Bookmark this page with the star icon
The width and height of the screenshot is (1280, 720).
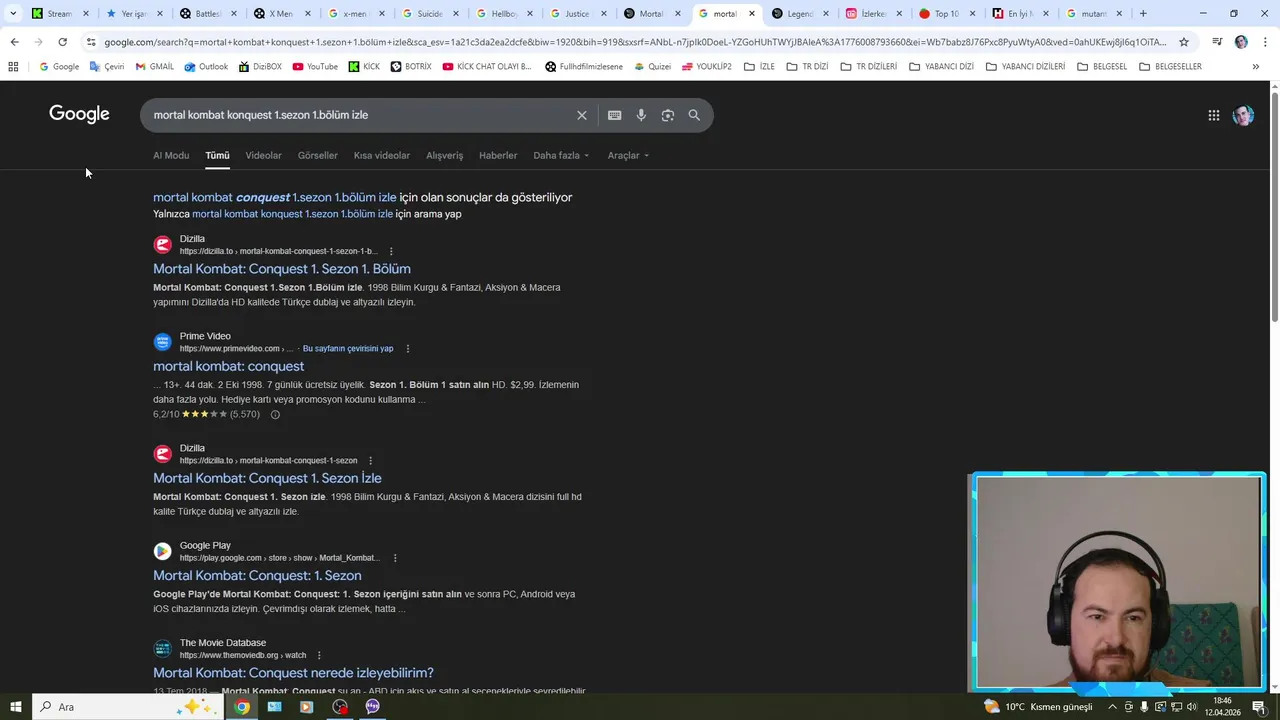click(x=1184, y=42)
